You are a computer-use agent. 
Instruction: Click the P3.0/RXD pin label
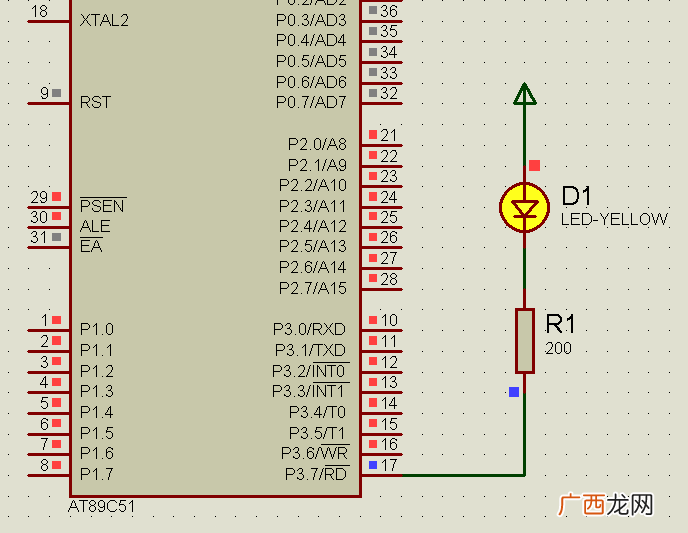pyautogui.click(x=309, y=329)
